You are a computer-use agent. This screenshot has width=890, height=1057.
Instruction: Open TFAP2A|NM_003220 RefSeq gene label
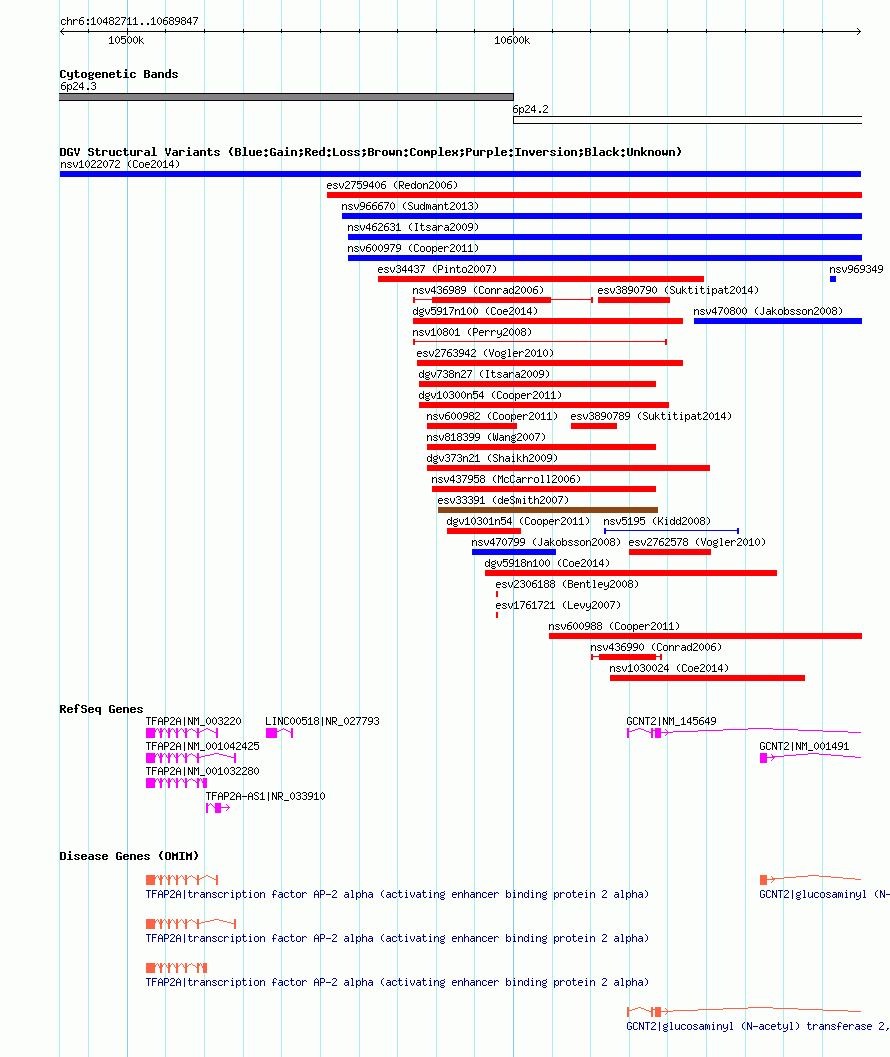click(x=194, y=721)
